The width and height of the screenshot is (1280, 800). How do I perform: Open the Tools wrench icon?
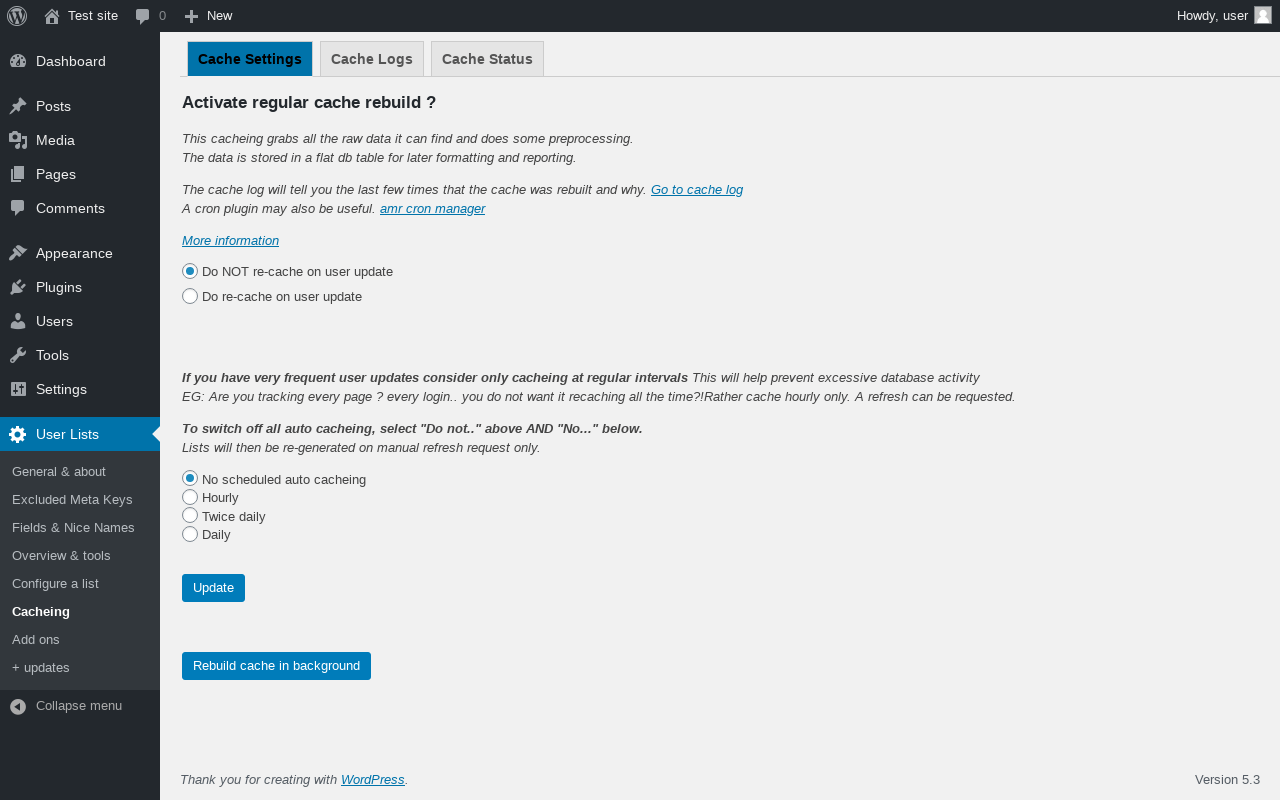click(x=18, y=355)
